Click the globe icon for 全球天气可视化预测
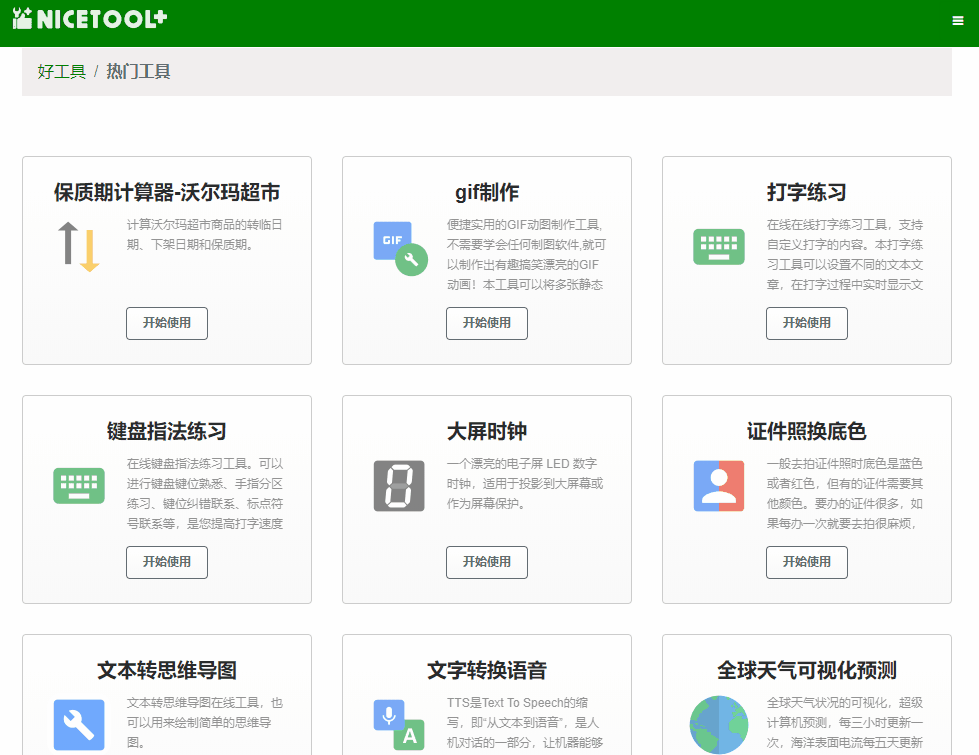The height and width of the screenshot is (755, 979). point(719,724)
